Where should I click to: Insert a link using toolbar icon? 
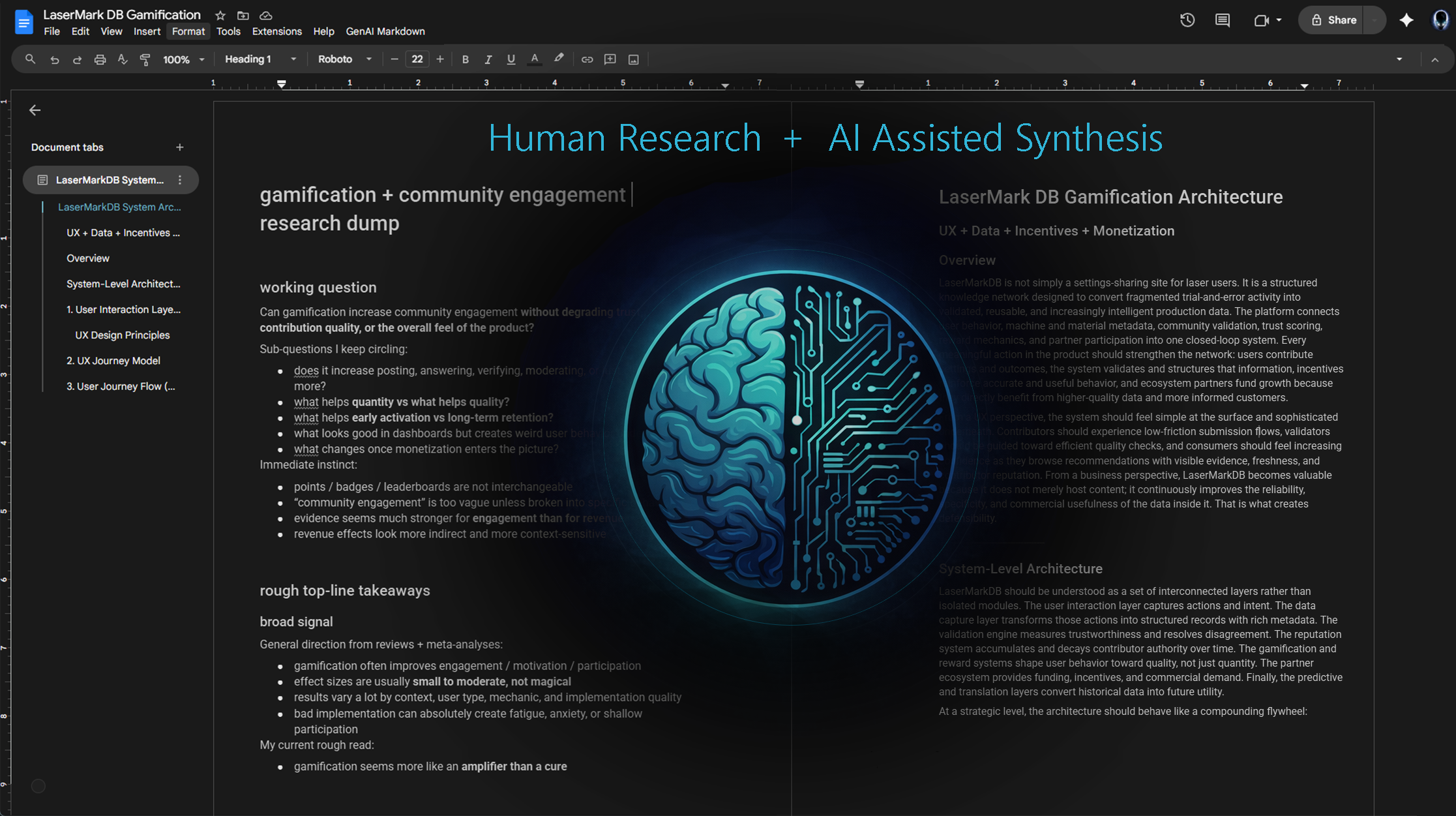(x=587, y=59)
